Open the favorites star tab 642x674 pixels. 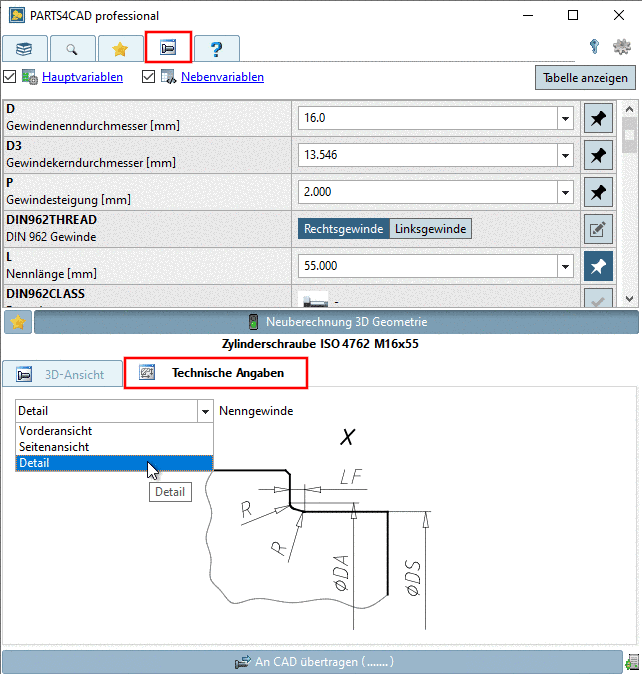120,49
